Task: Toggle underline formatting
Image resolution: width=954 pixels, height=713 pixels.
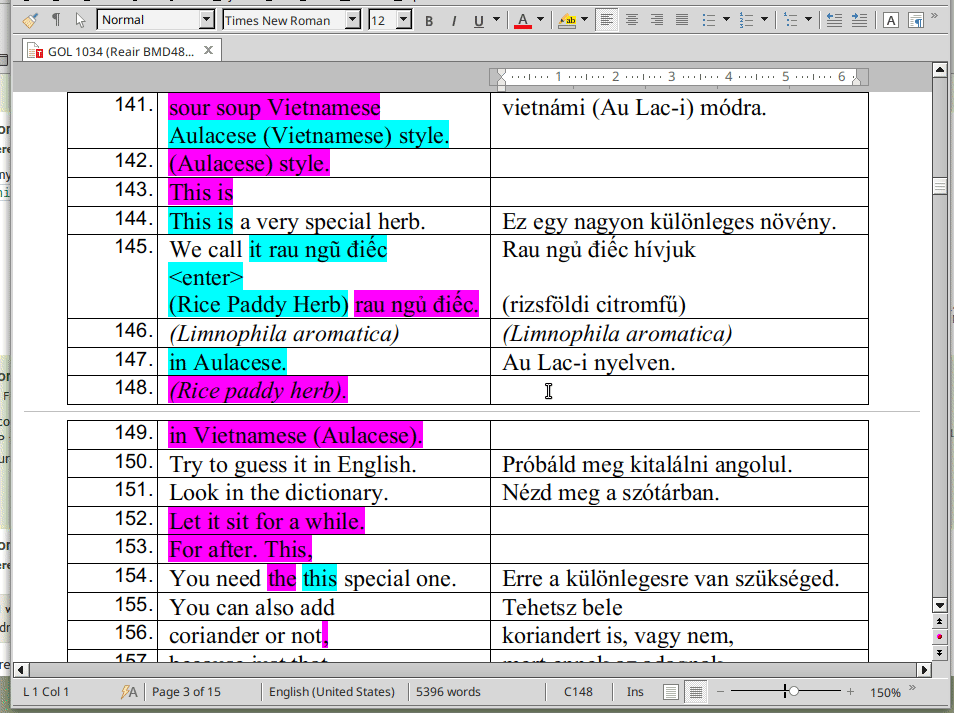Action: pos(478,20)
